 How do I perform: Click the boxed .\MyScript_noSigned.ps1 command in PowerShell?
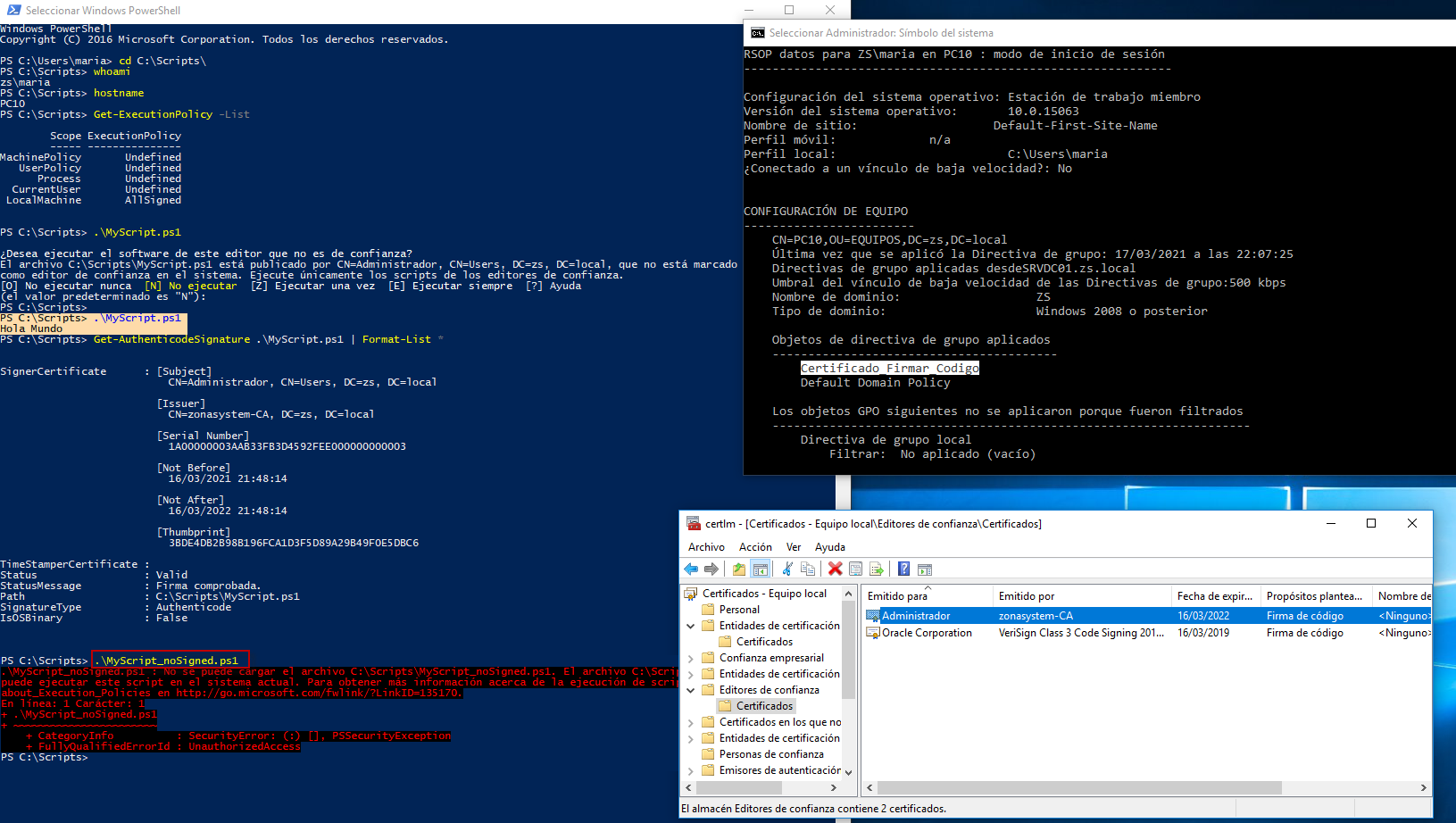[171, 661]
